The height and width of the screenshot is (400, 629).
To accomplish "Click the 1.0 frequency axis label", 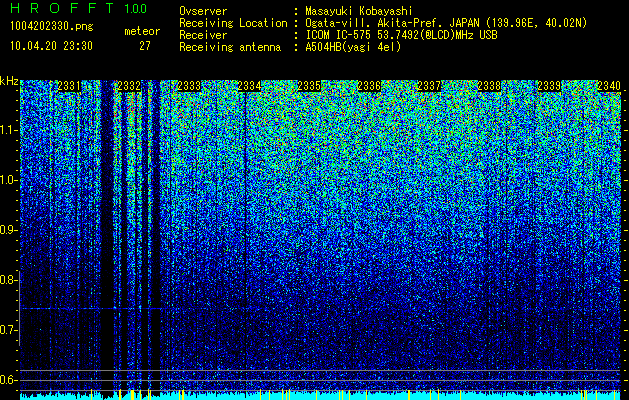I will click(x=8, y=180).
